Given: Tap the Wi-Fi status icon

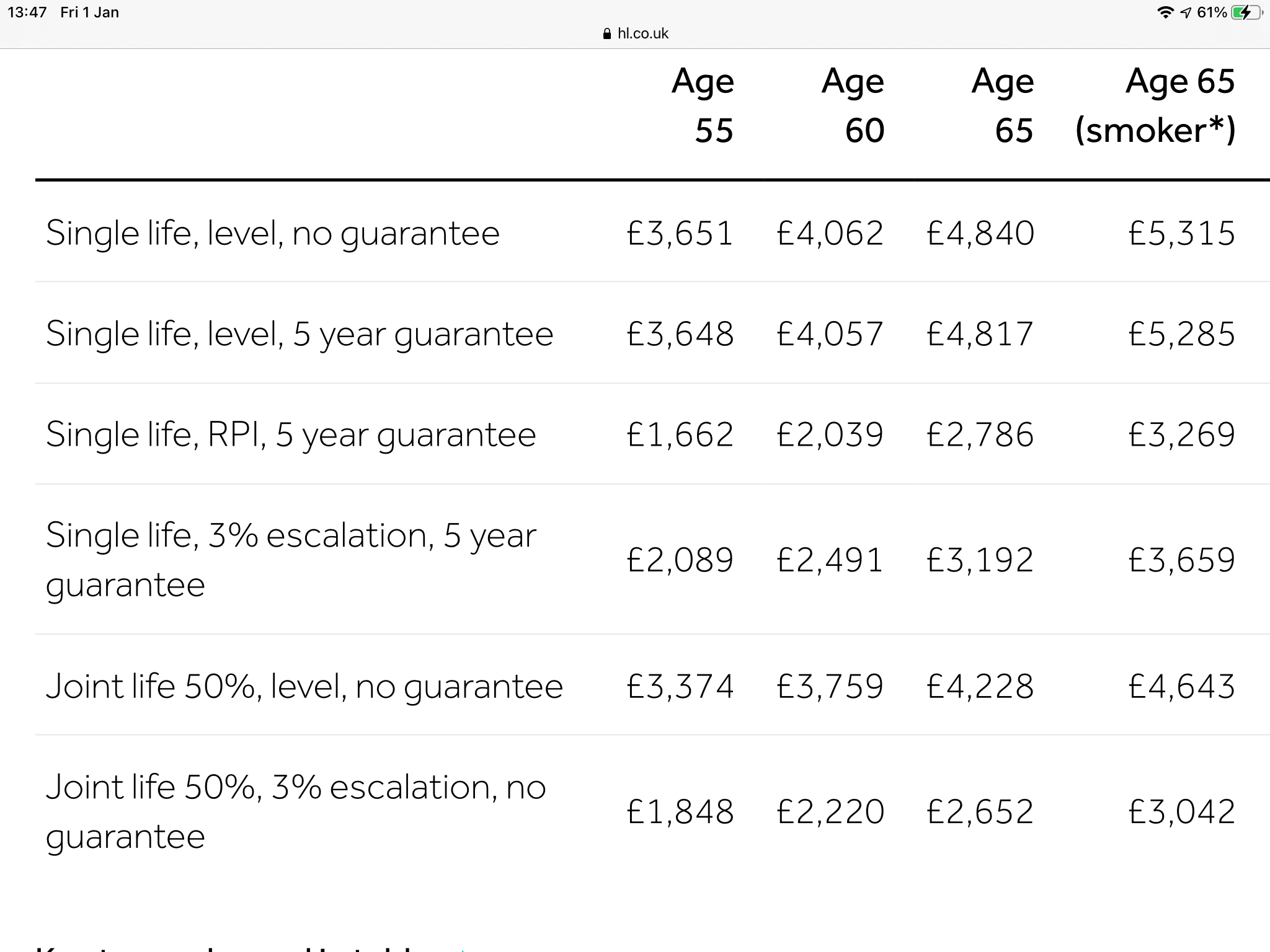Looking at the screenshot, I should (1165, 12).
